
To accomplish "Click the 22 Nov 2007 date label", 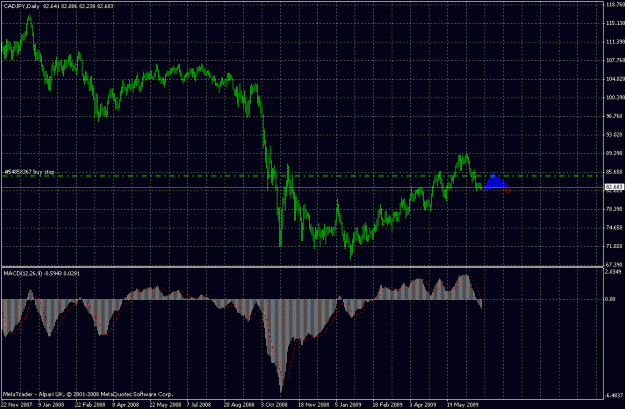I will 16,405.
